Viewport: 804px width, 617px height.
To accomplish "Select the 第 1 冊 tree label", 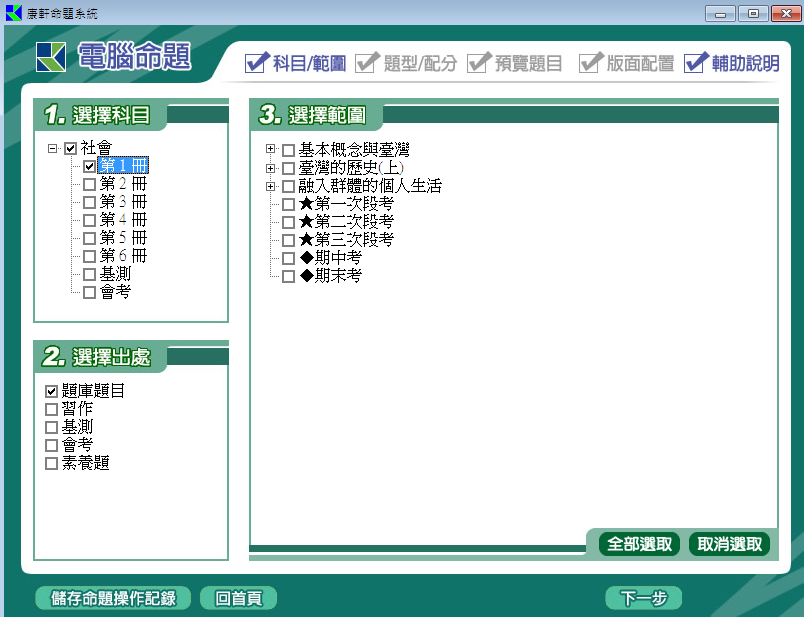I will (123, 166).
